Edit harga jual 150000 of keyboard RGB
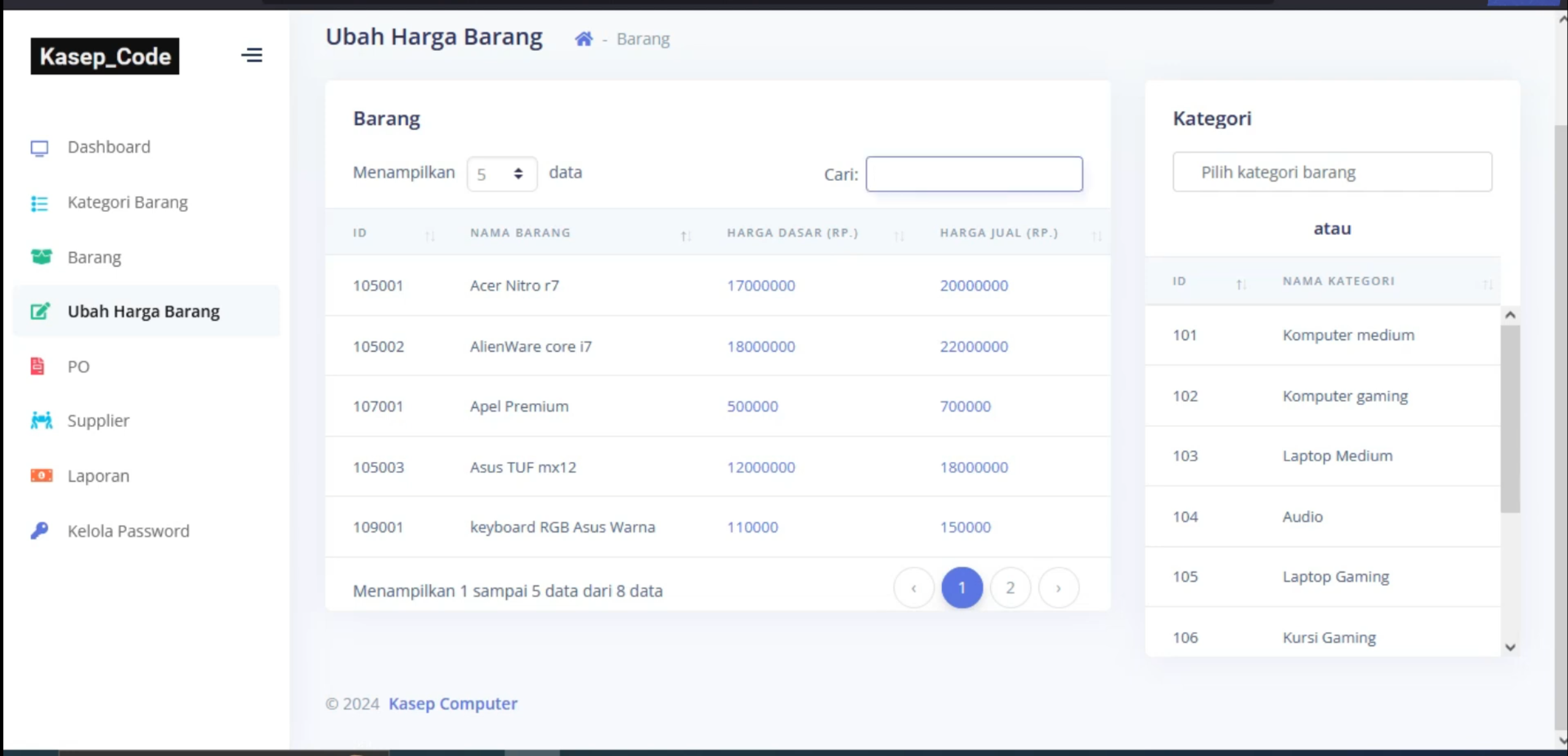The height and width of the screenshot is (756, 1568). click(965, 527)
